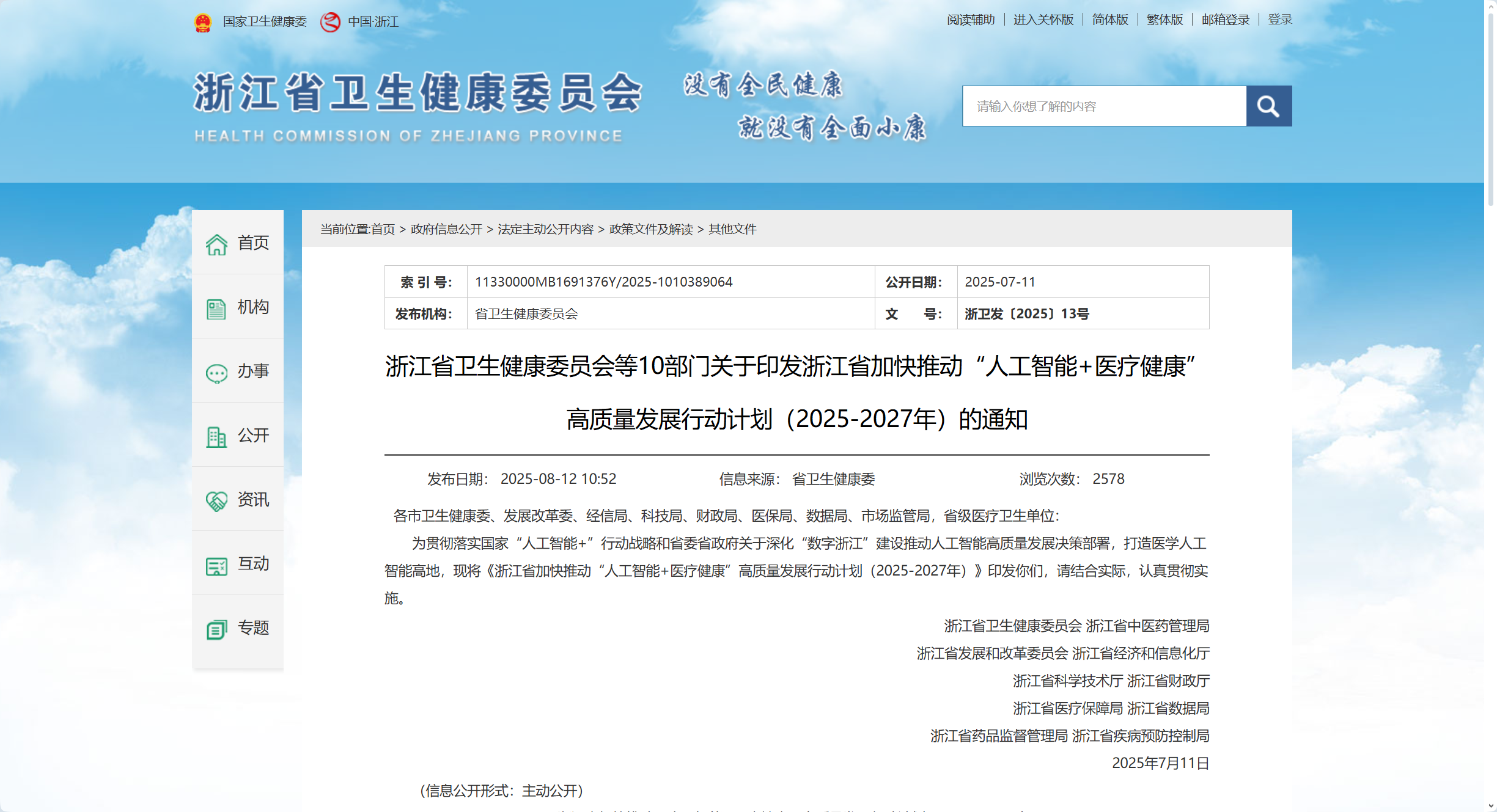Click the house icon beside 首页
1497x812 pixels.
click(216, 244)
